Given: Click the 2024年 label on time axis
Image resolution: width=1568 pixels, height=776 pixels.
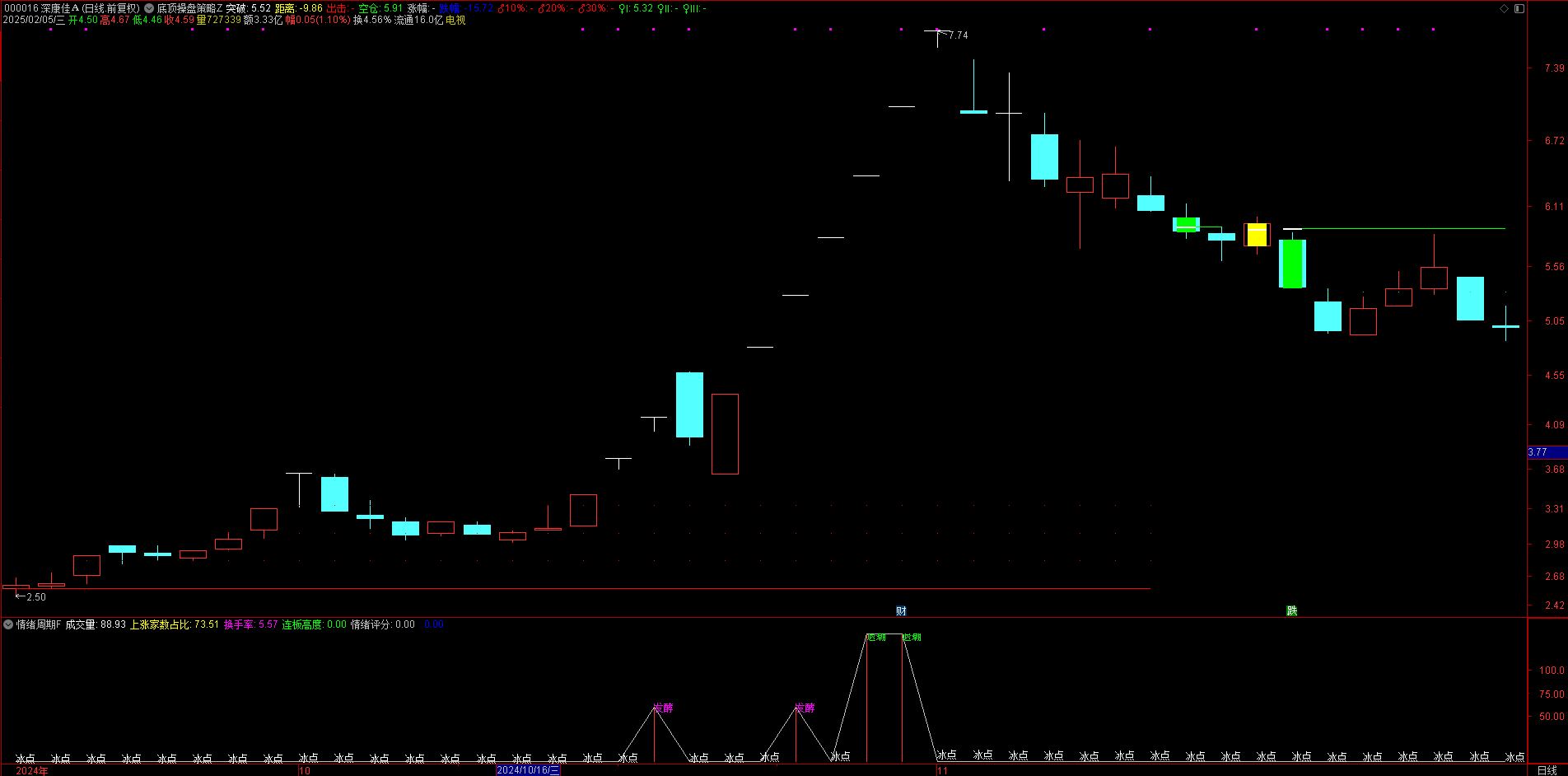Looking at the screenshot, I should [x=32, y=771].
